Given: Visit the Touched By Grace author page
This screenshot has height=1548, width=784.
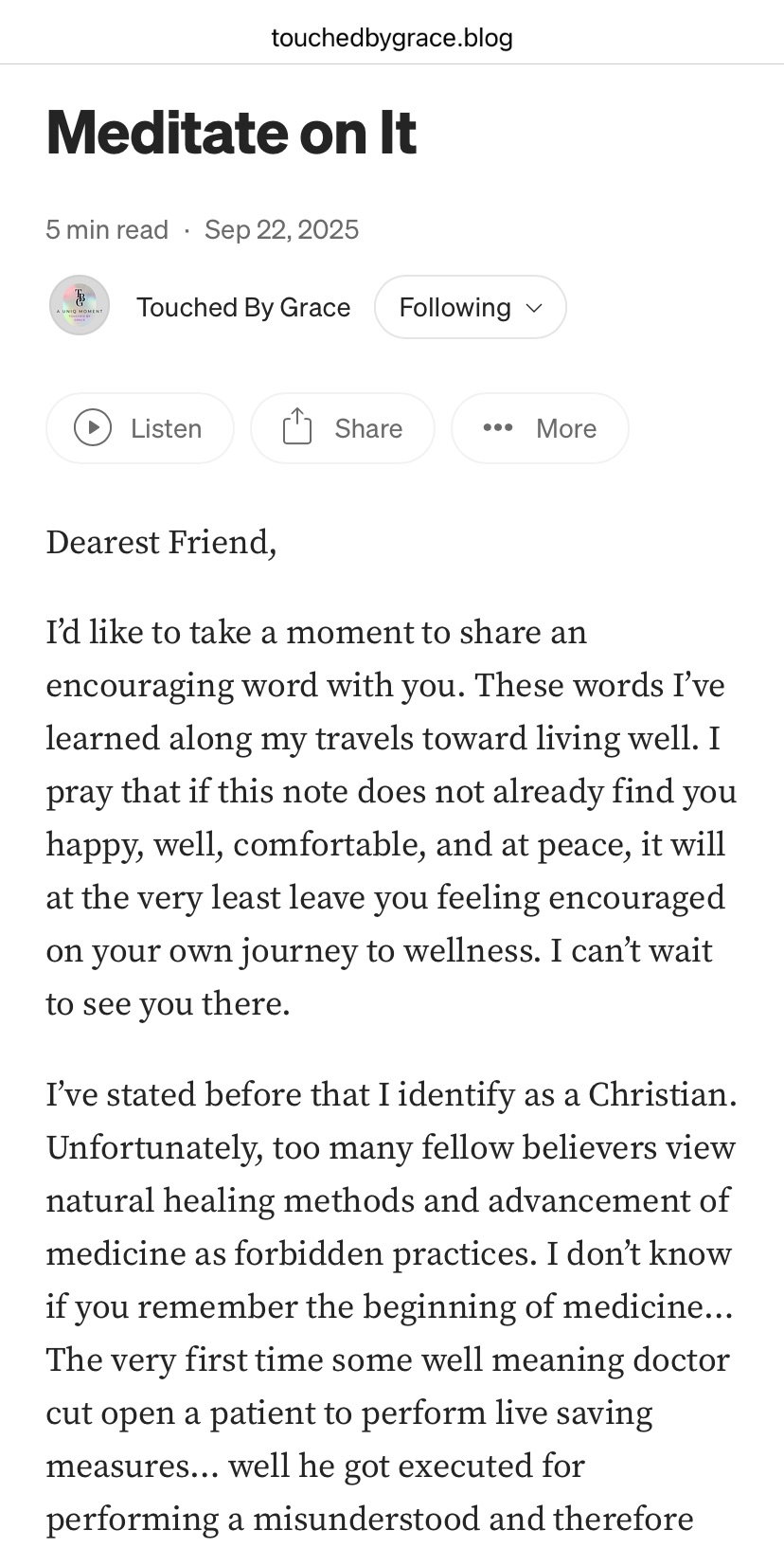Looking at the screenshot, I should tap(243, 308).
